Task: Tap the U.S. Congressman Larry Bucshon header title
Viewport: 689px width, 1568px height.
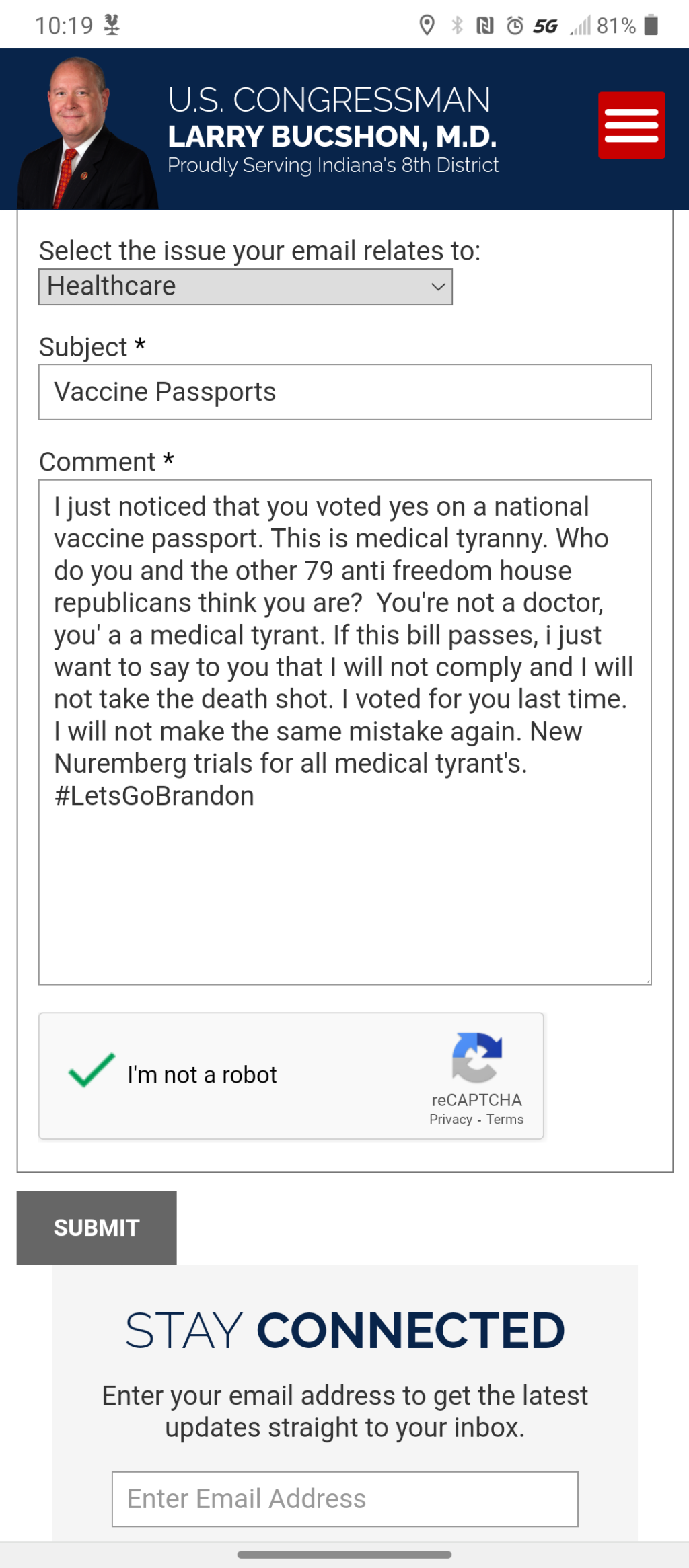Action: click(x=332, y=128)
